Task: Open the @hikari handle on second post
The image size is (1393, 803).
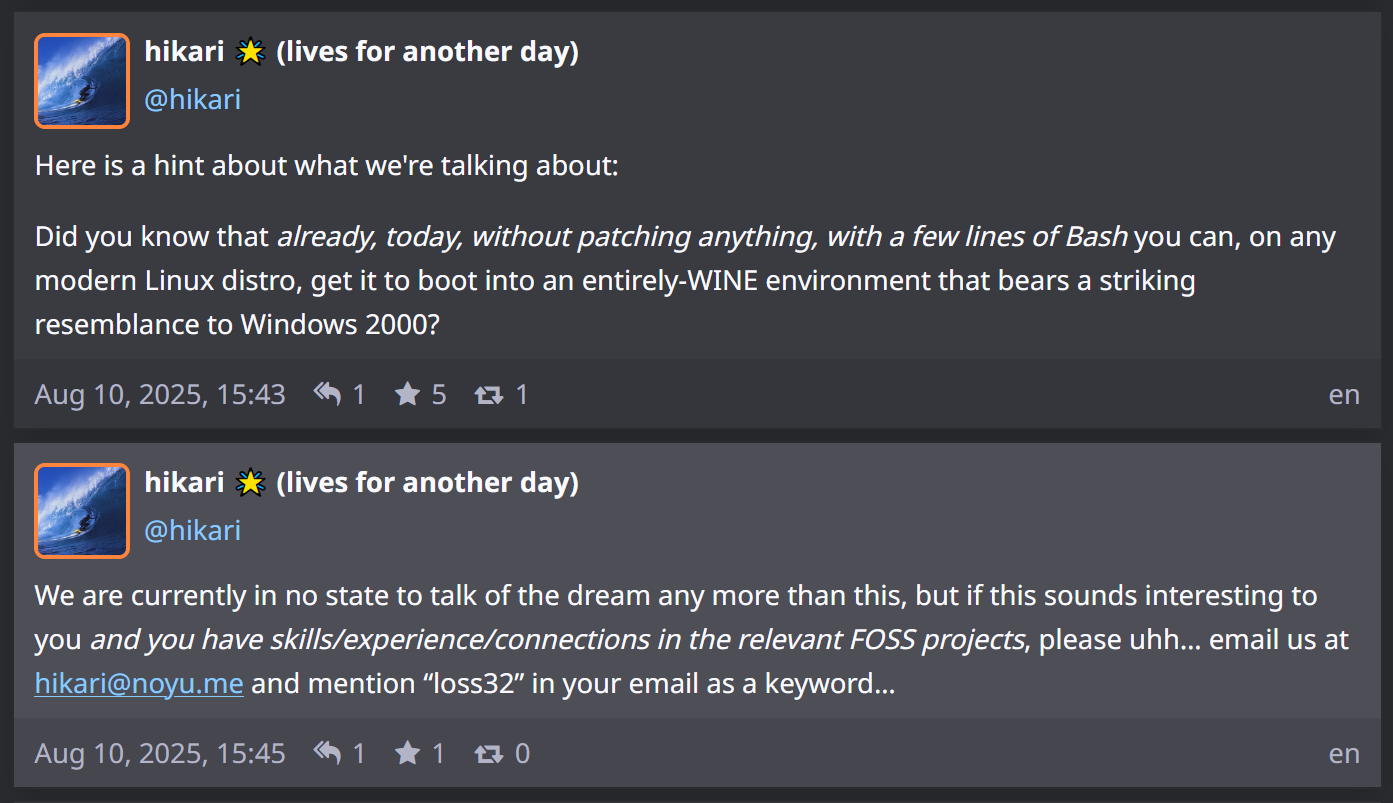Action: (193, 529)
